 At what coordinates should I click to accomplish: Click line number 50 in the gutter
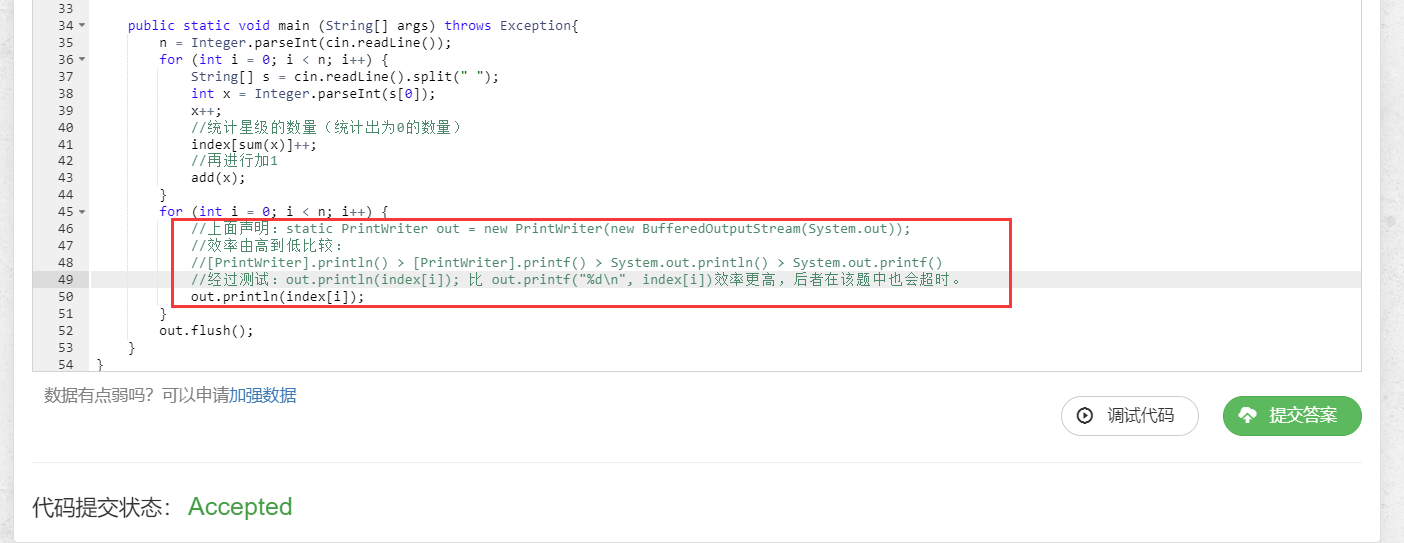[65, 296]
